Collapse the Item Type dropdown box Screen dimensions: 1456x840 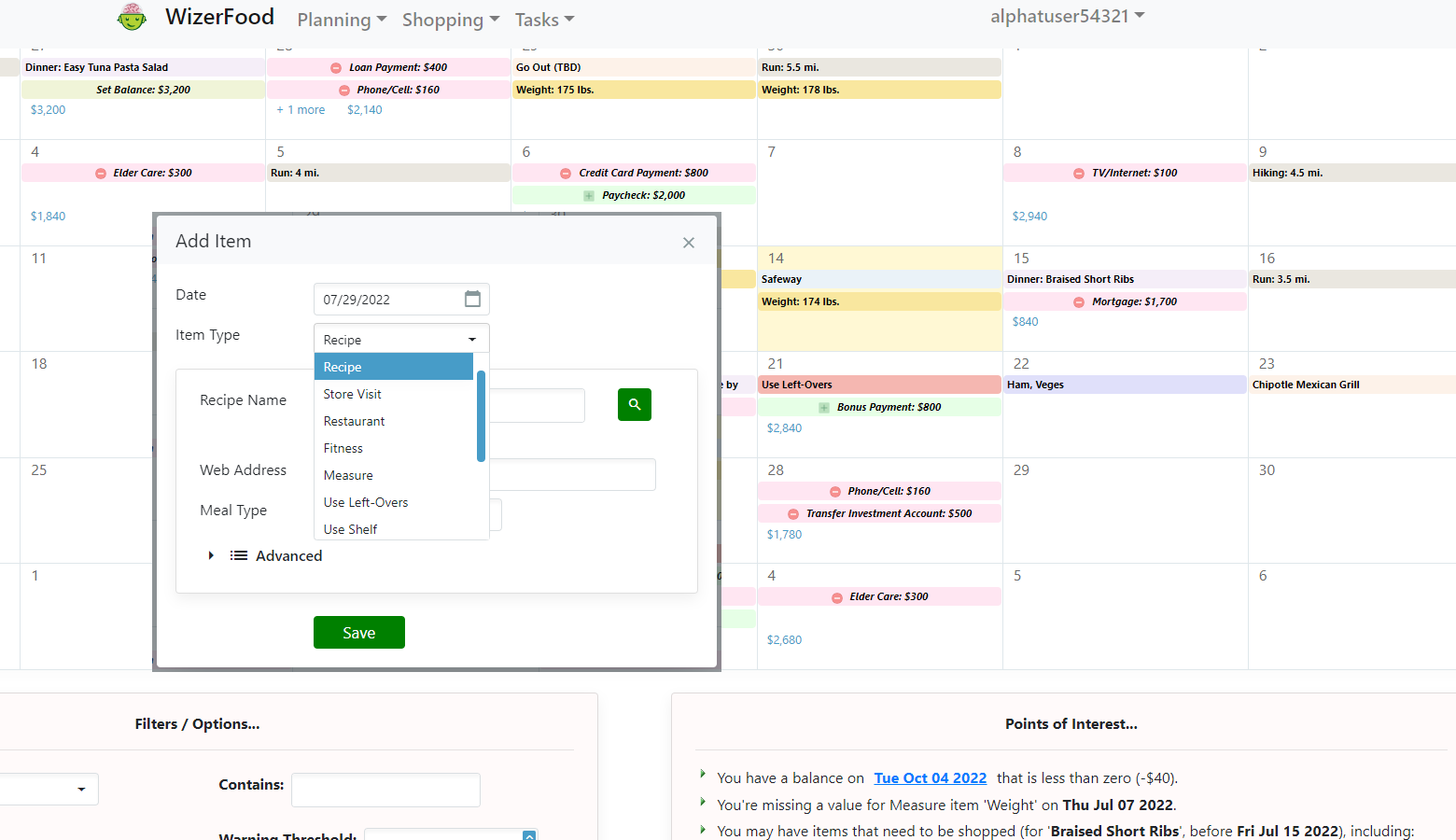click(401, 340)
